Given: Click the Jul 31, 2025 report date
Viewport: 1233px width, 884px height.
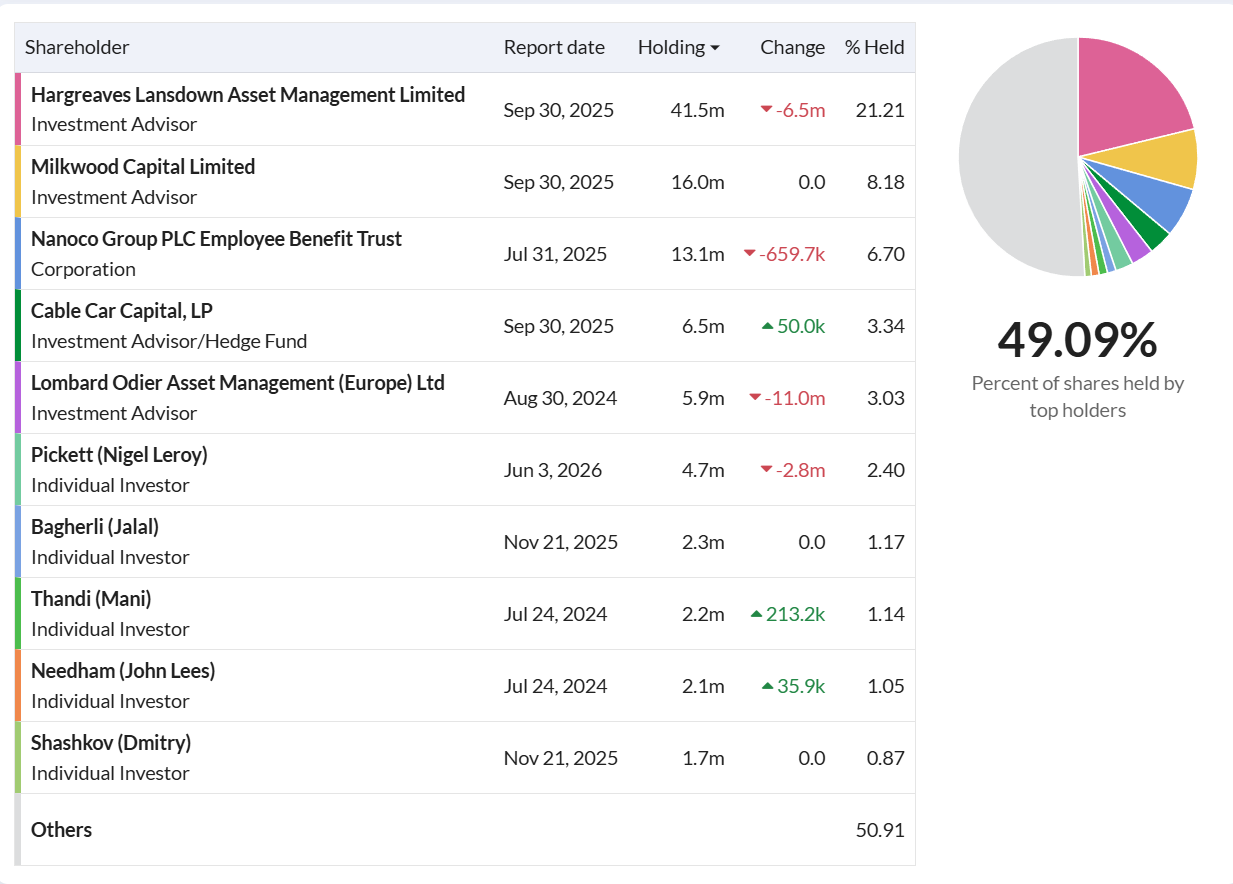Looking at the screenshot, I should pos(555,254).
